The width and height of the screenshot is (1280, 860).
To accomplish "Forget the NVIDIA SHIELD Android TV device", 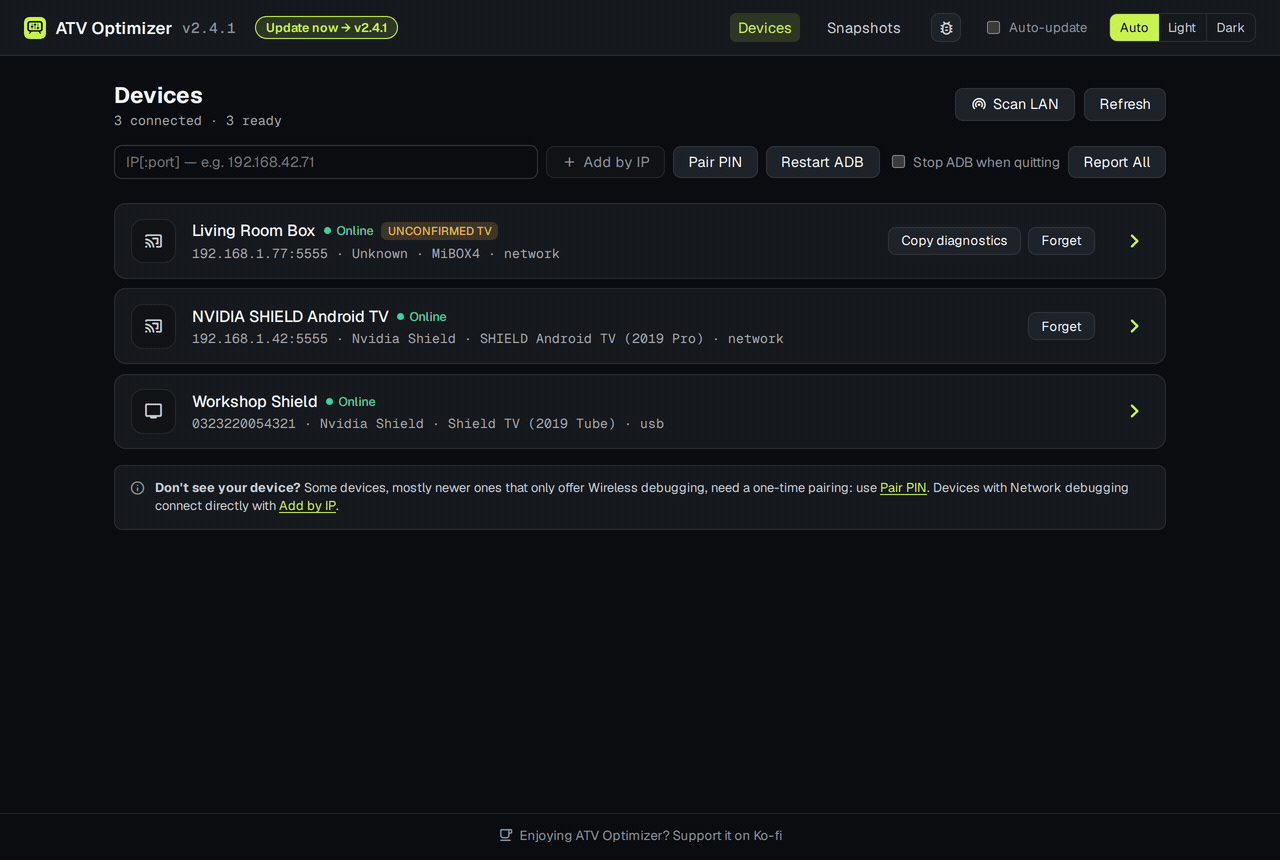I will pos(1061,326).
